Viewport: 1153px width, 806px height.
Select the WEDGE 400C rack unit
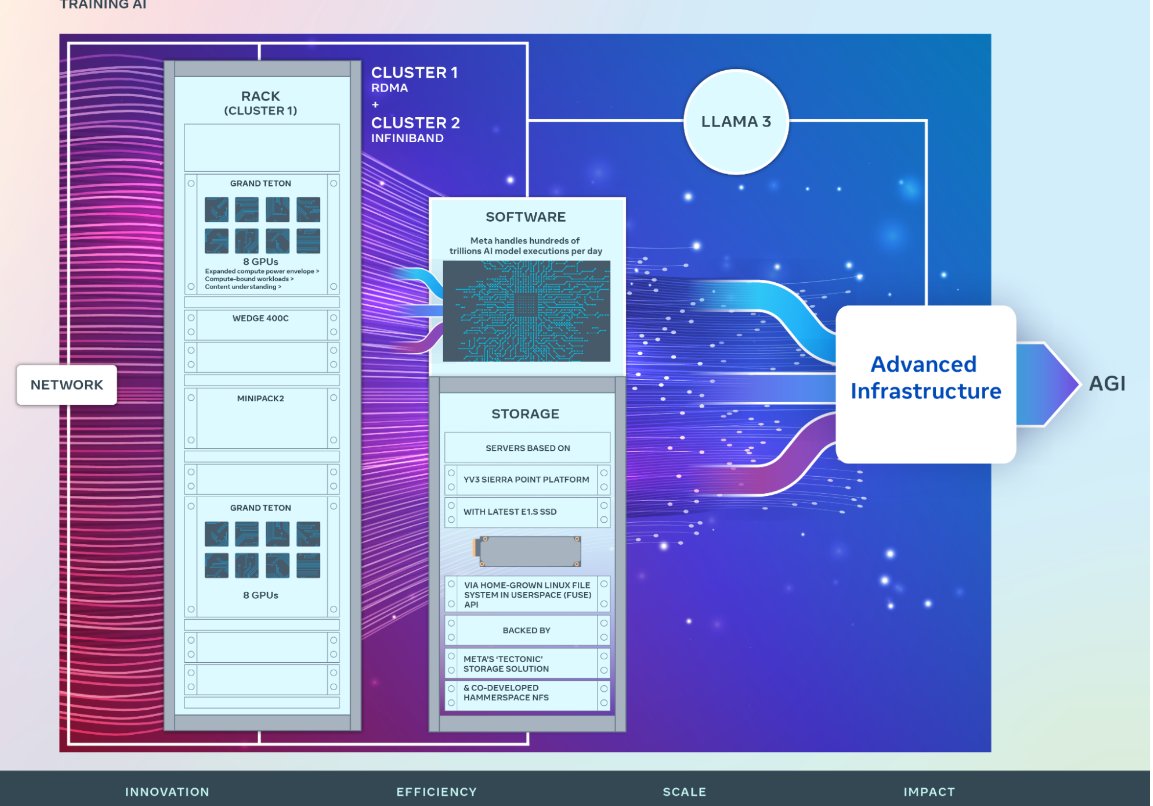pos(262,324)
